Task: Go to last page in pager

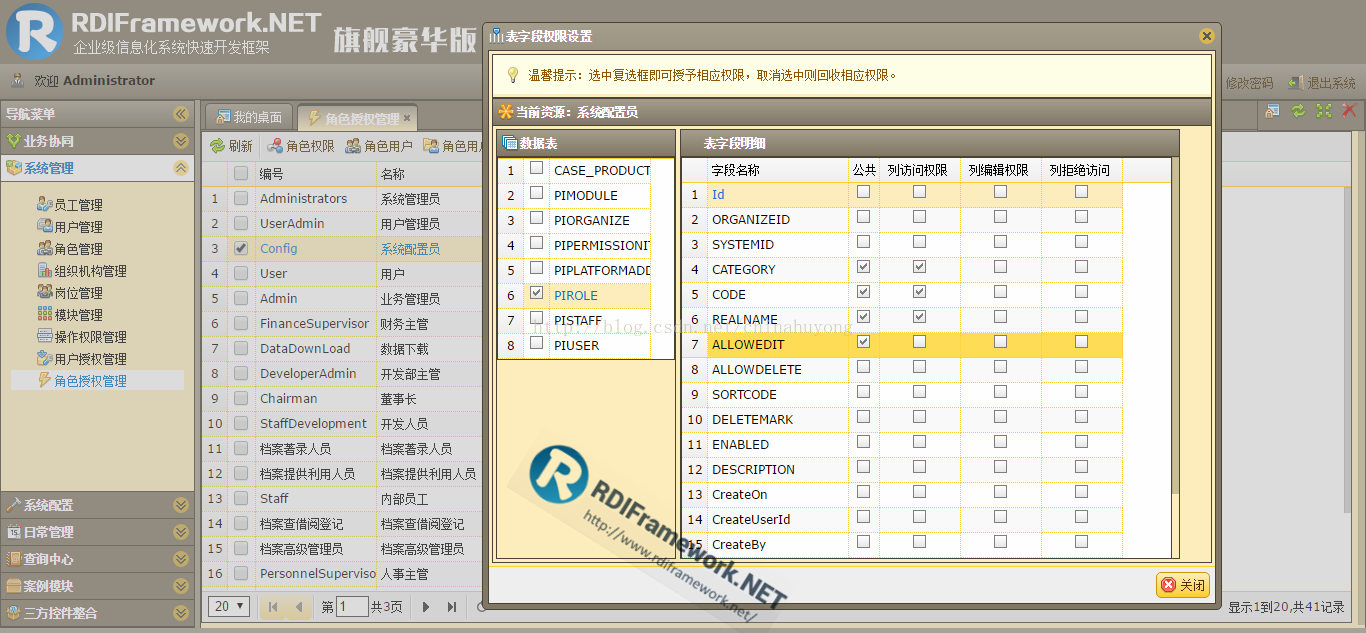Action: (452, 607)
